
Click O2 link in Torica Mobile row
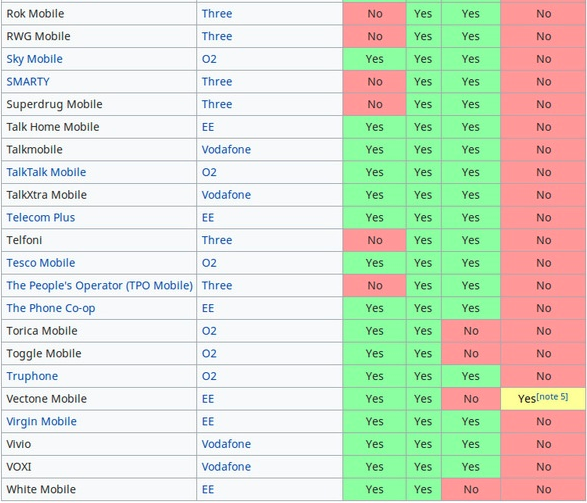click(x=209, y=331)
